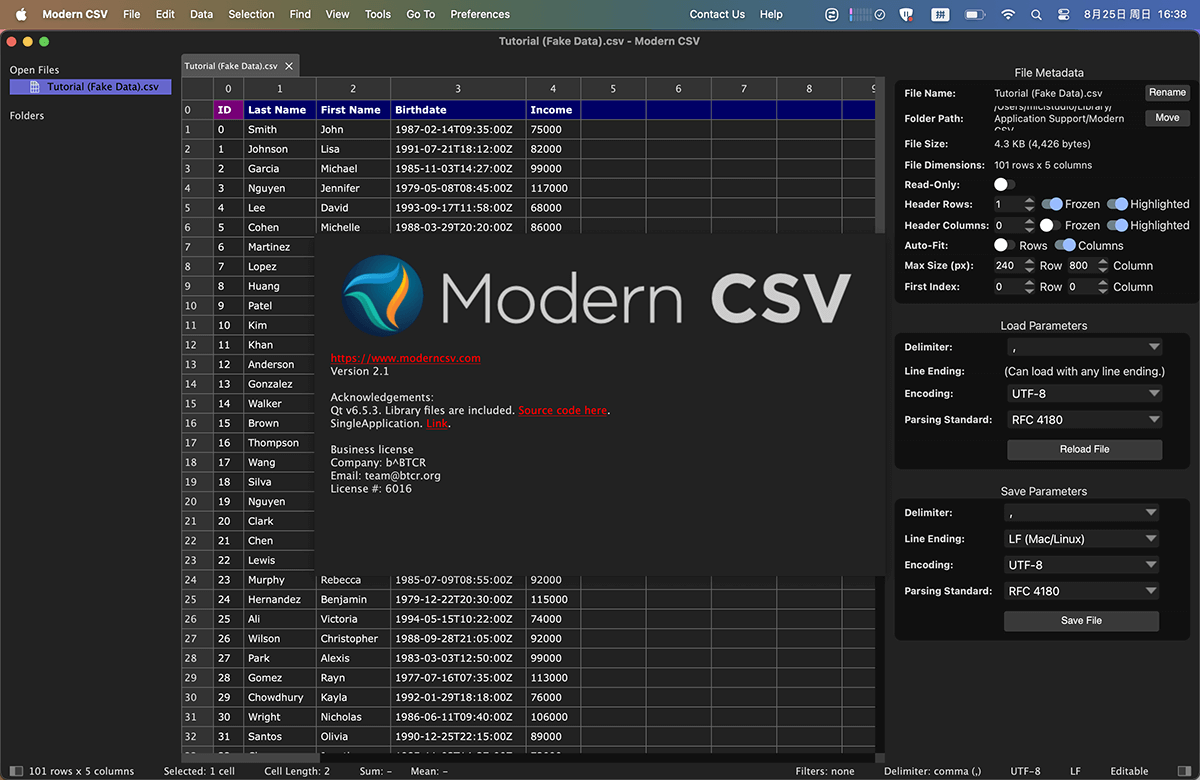Click the Max Size Row value field 240

tap(1008, 266)
